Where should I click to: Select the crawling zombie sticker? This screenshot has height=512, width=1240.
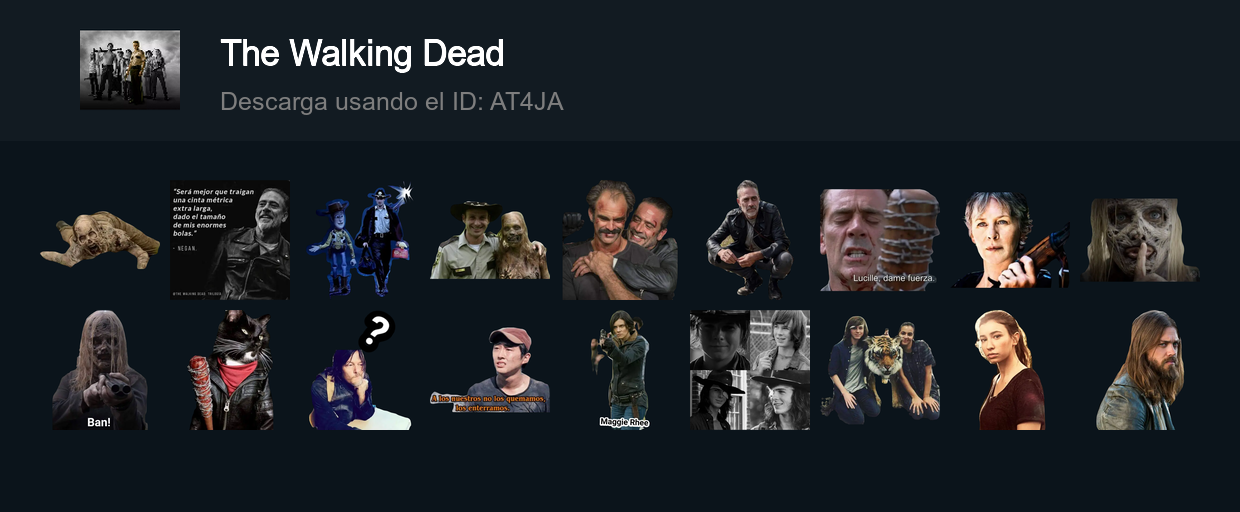pos(100,240)
